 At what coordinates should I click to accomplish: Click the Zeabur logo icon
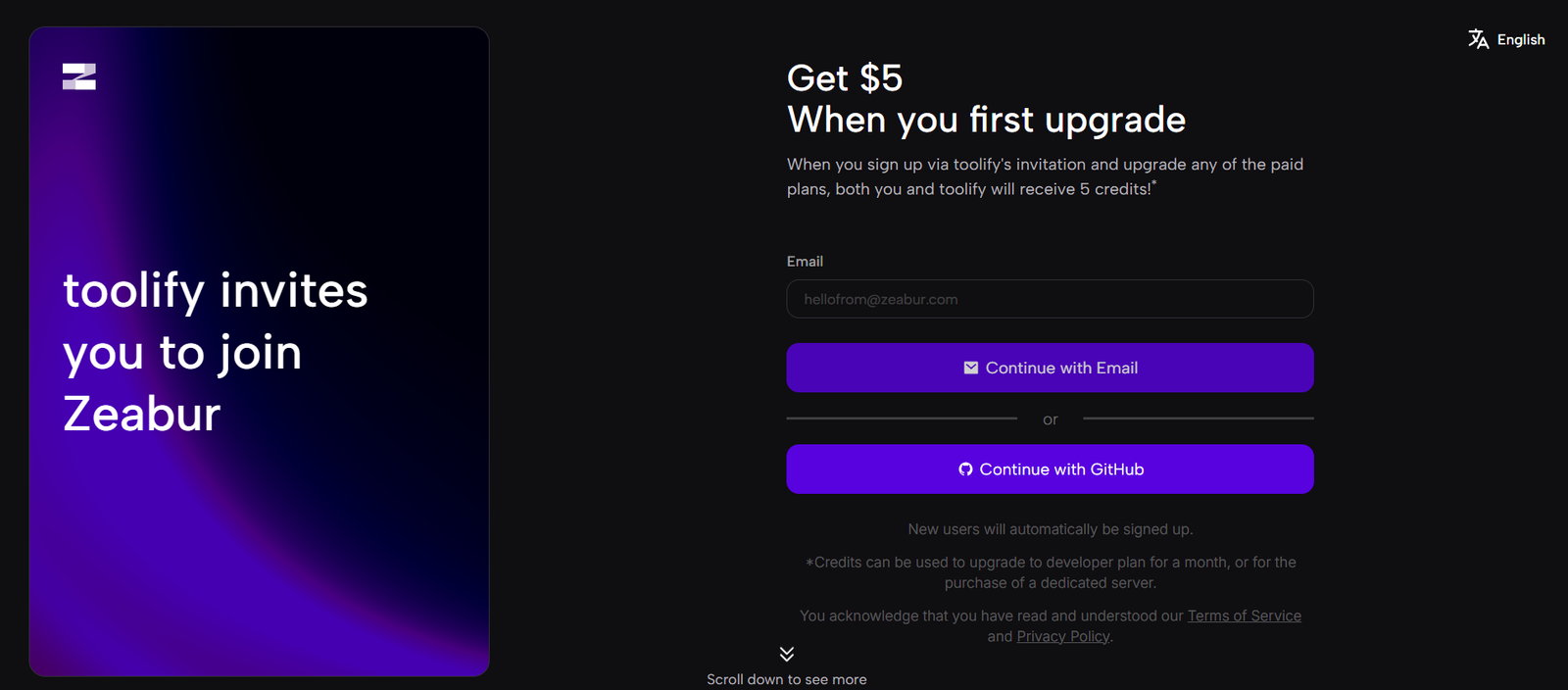pyautogui.click(x=79, y=76)
